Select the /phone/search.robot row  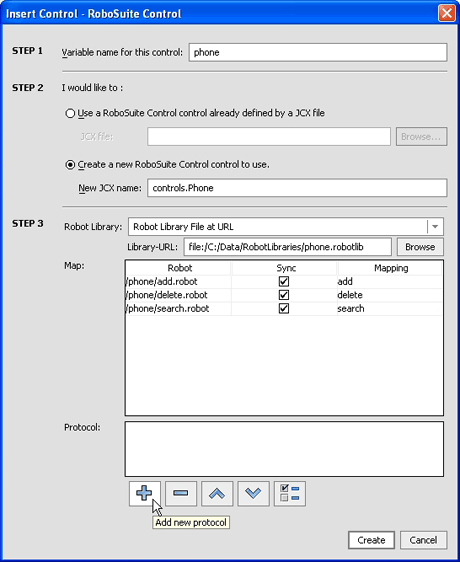click(x=284, y=309)
